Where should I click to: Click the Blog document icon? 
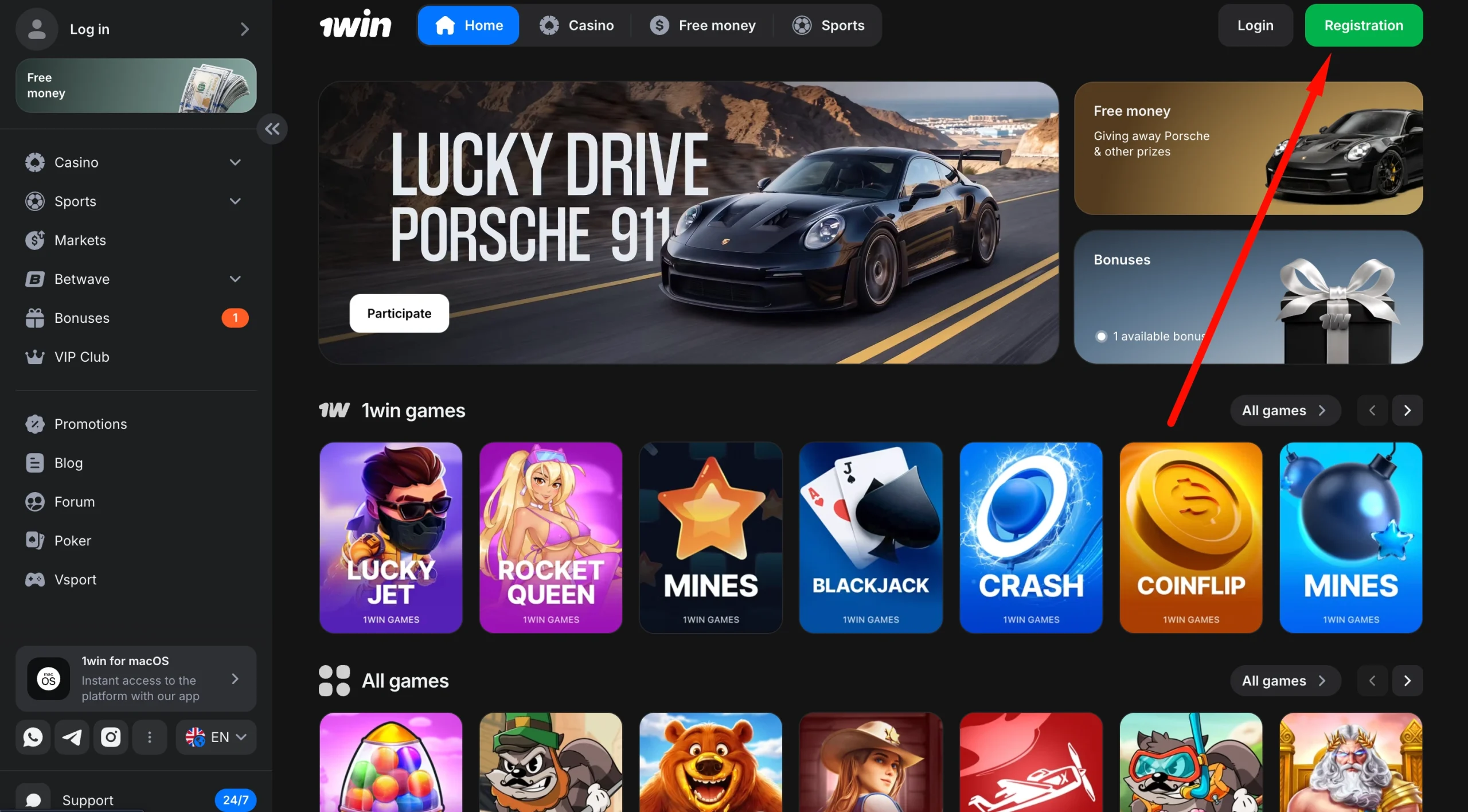[x=35, y=463]
